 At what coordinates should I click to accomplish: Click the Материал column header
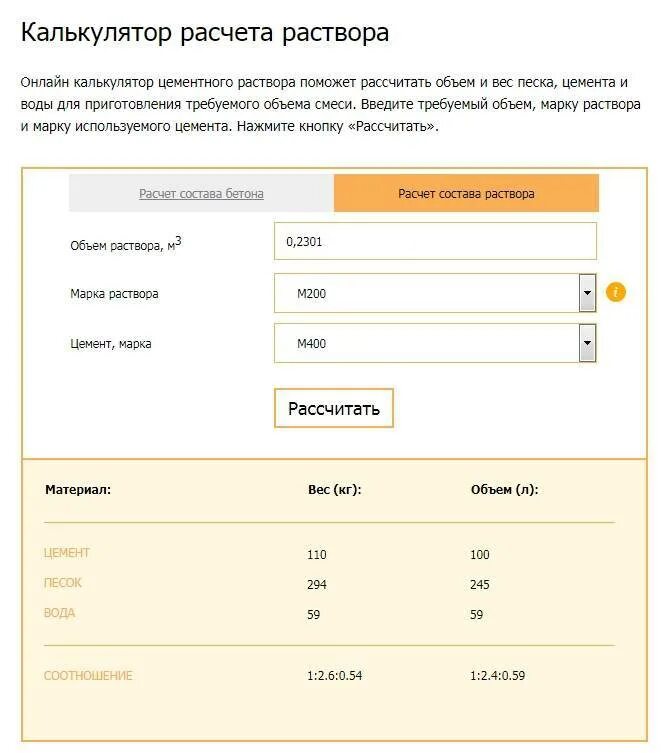click(x=78, y=490)
